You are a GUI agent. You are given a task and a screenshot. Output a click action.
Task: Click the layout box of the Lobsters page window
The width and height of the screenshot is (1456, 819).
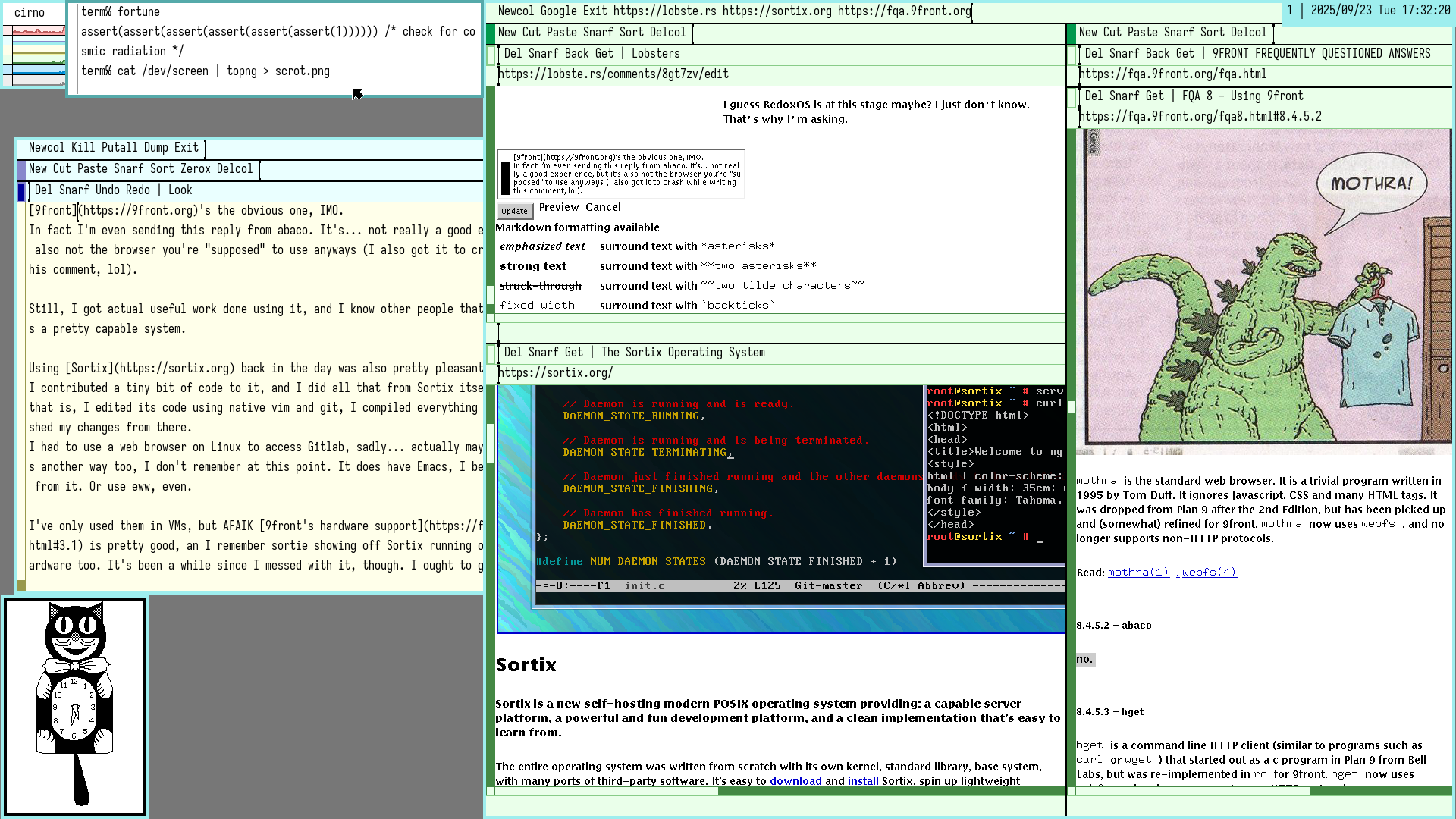click(x=491, y=55)
